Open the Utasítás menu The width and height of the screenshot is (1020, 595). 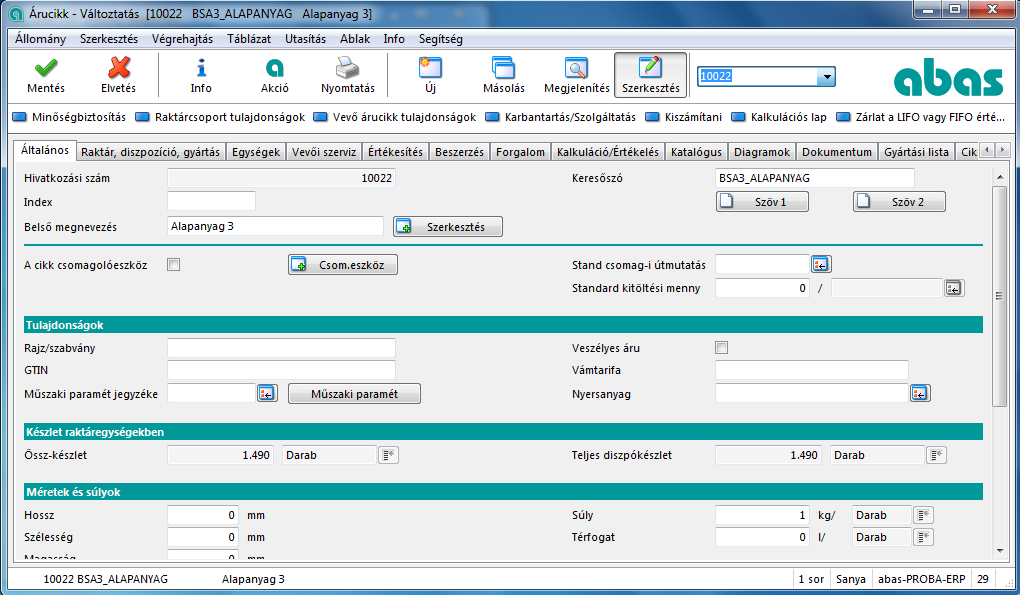coord(305,39)
